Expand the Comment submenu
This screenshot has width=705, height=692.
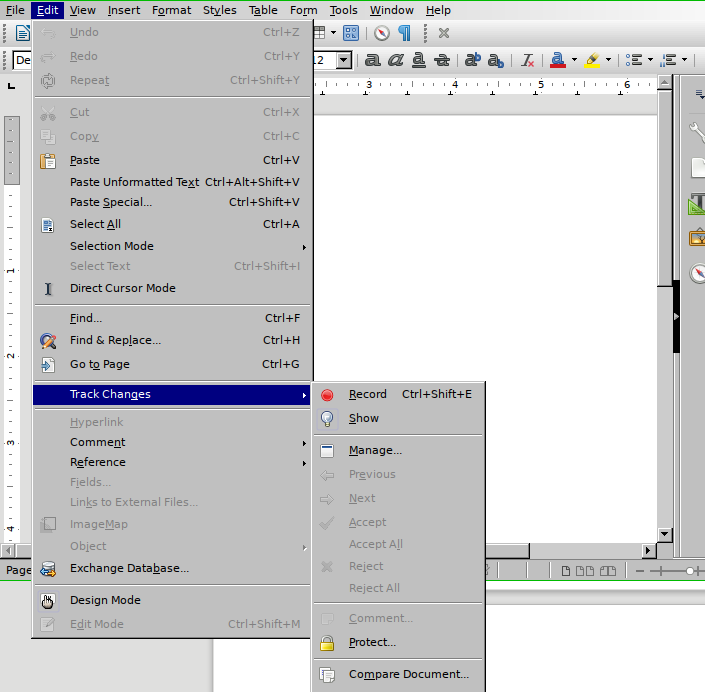[172, 442]
